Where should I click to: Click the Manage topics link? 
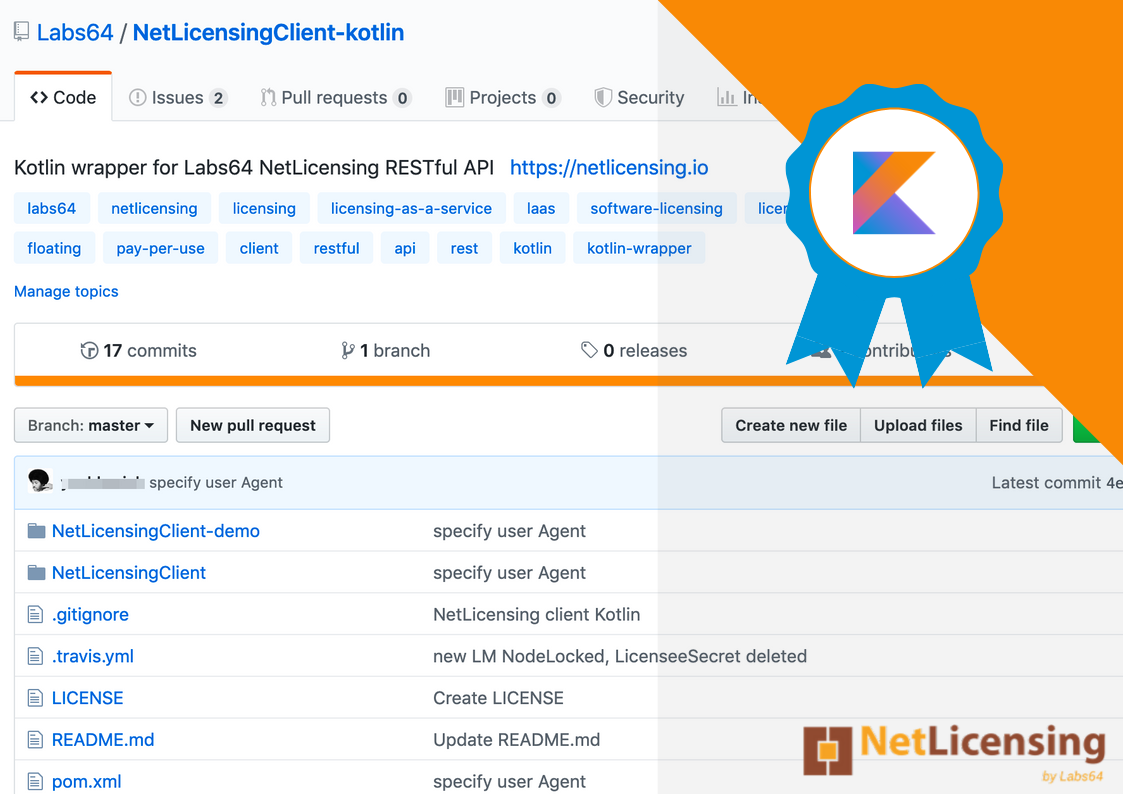pyautogui.click(x=67, y=291)
